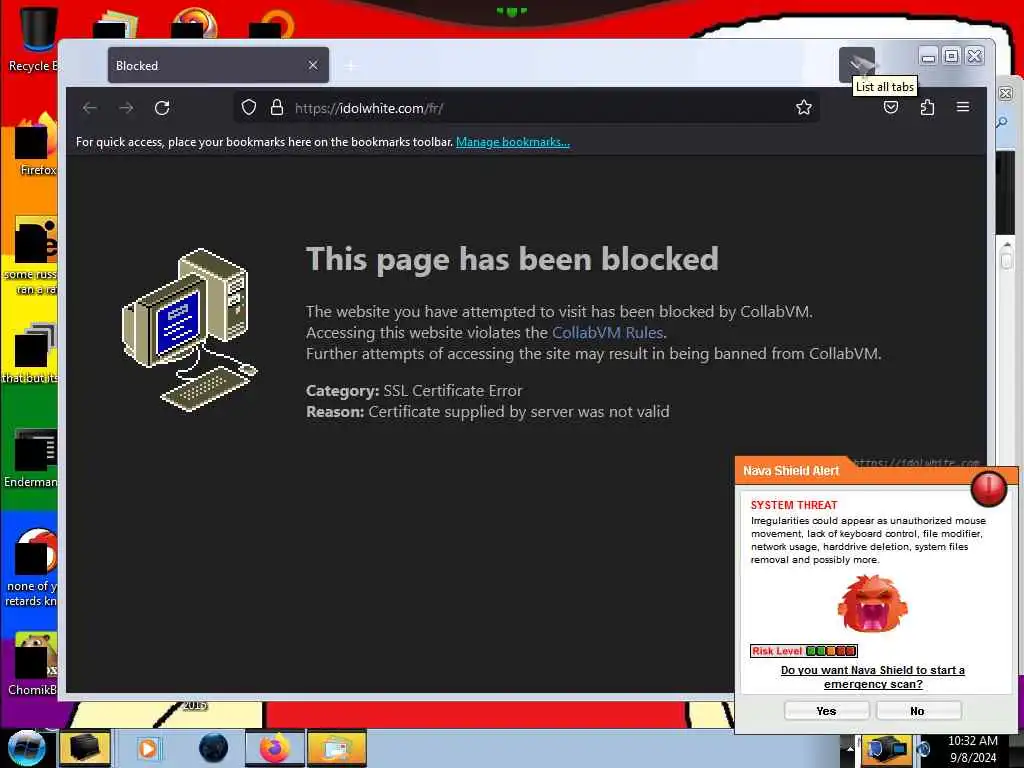
Task: Click the 'This page has been blocked' heading
Action: tap(512, 259)
